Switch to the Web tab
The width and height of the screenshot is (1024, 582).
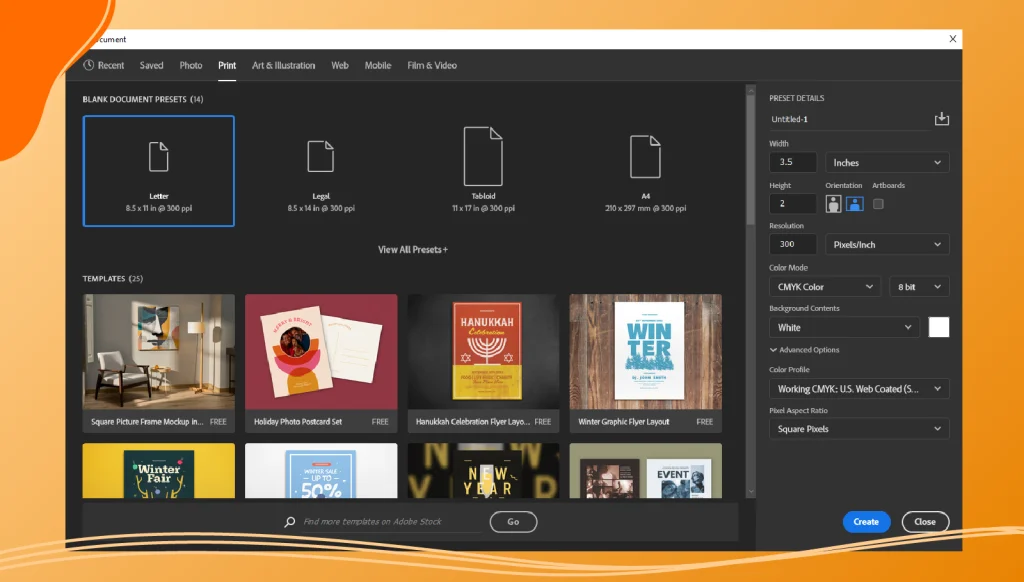[340, 65]
